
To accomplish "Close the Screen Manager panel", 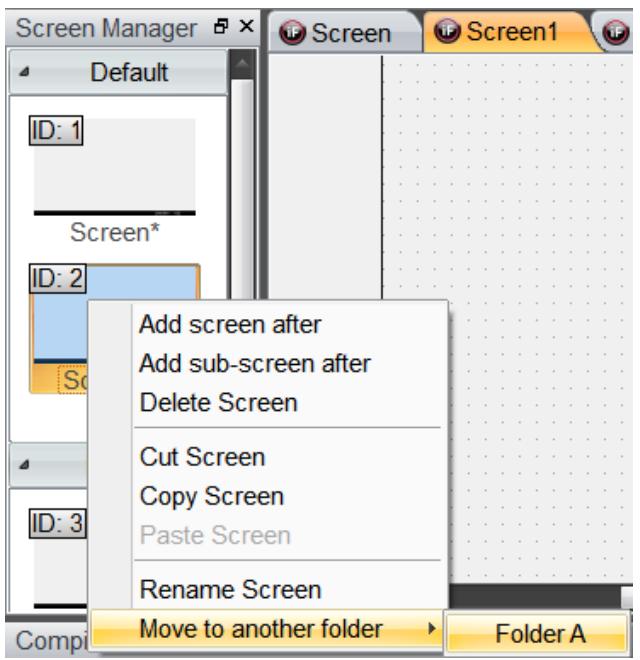I will click(247, 27).
